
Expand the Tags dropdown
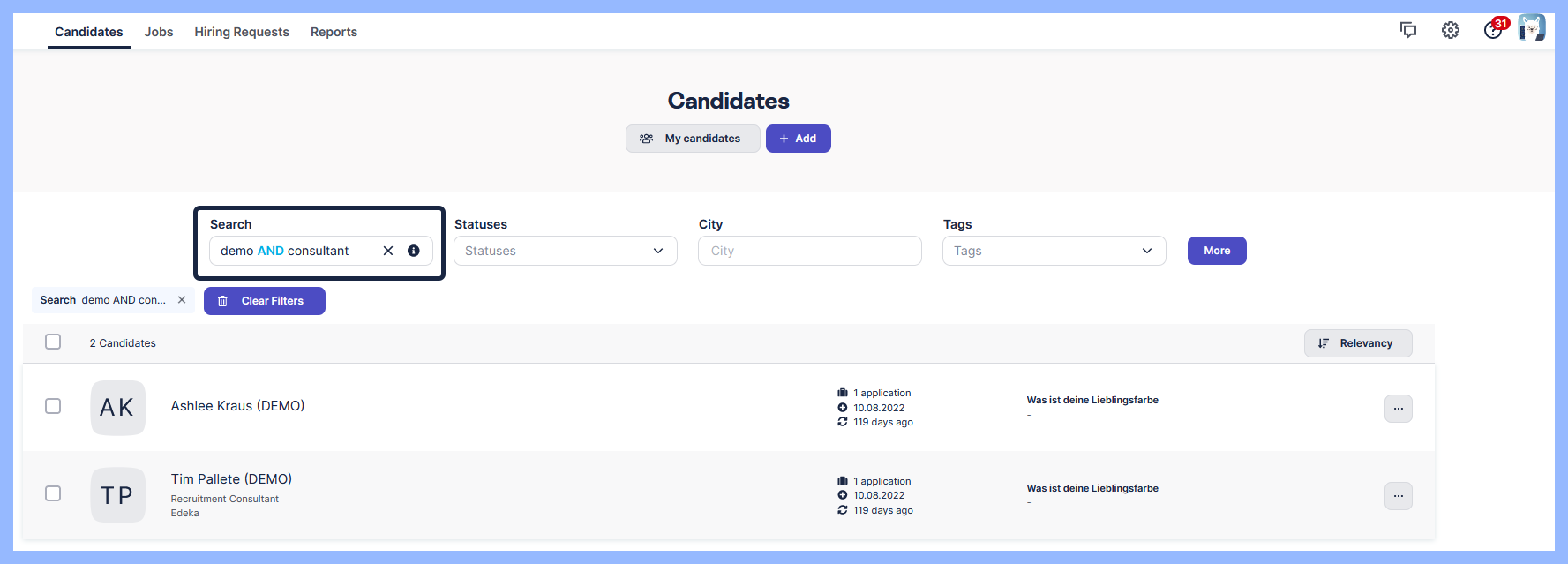pos(1054,251)
